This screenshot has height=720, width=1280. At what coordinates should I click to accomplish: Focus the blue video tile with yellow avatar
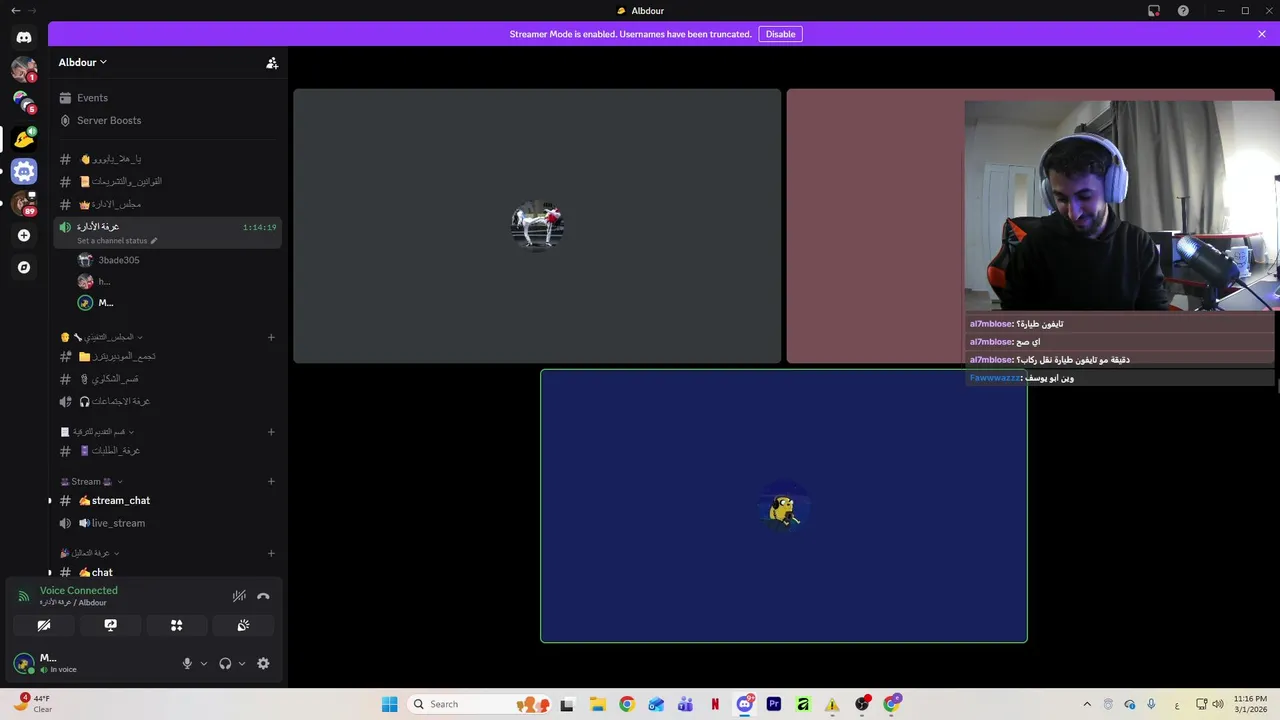click(x=784, y=506)
